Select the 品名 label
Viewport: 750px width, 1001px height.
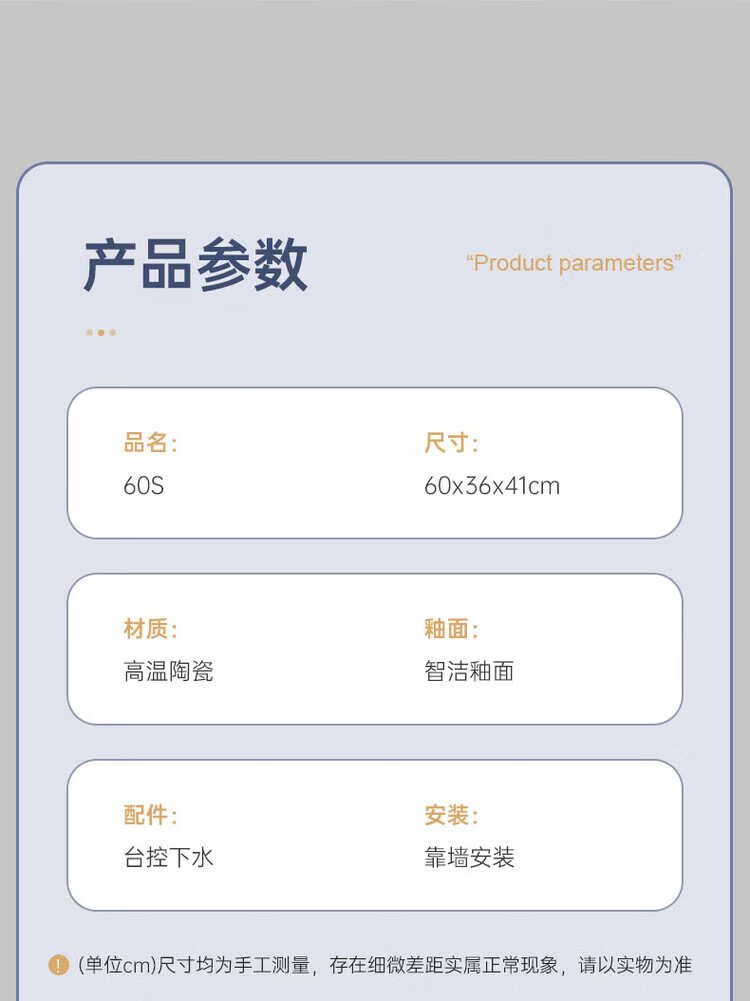[x=150, y=443]
